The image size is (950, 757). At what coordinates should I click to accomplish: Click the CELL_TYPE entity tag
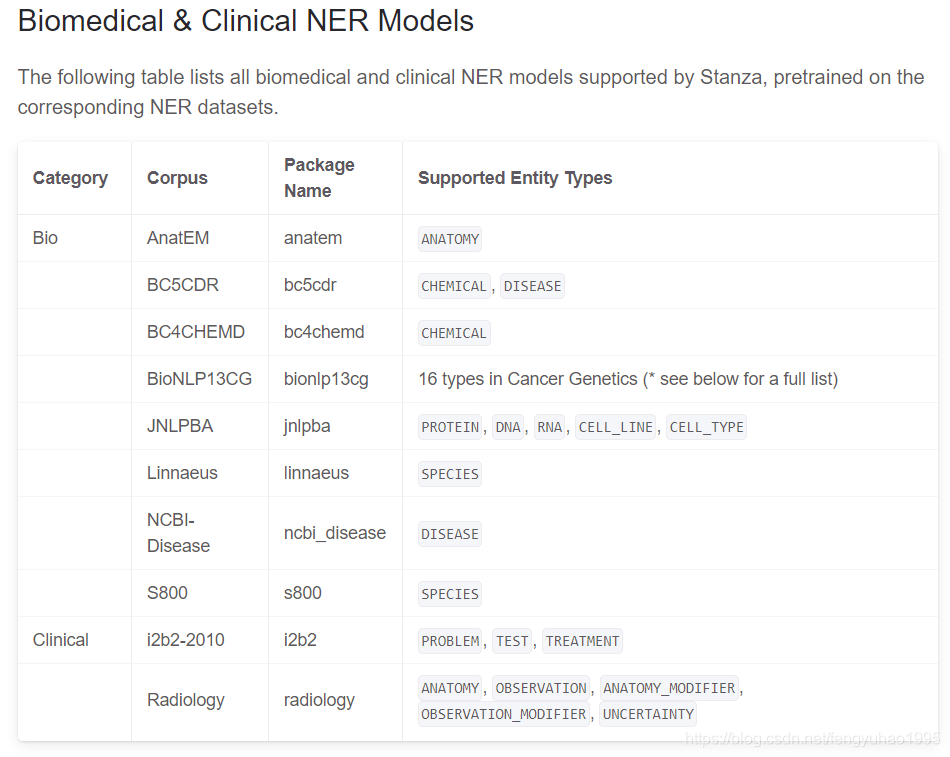click(706, 427)
